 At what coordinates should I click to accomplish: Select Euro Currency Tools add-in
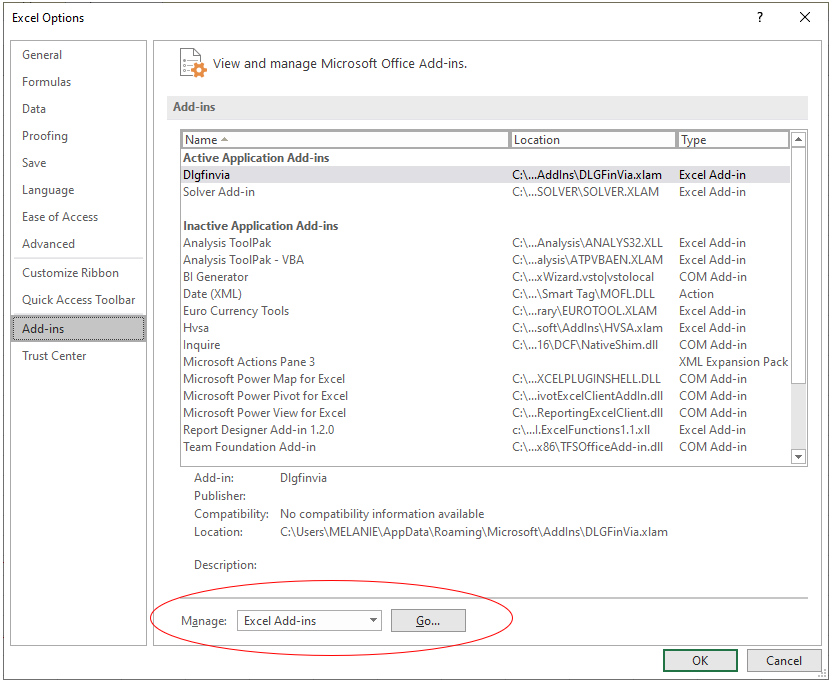pos(300,310)
